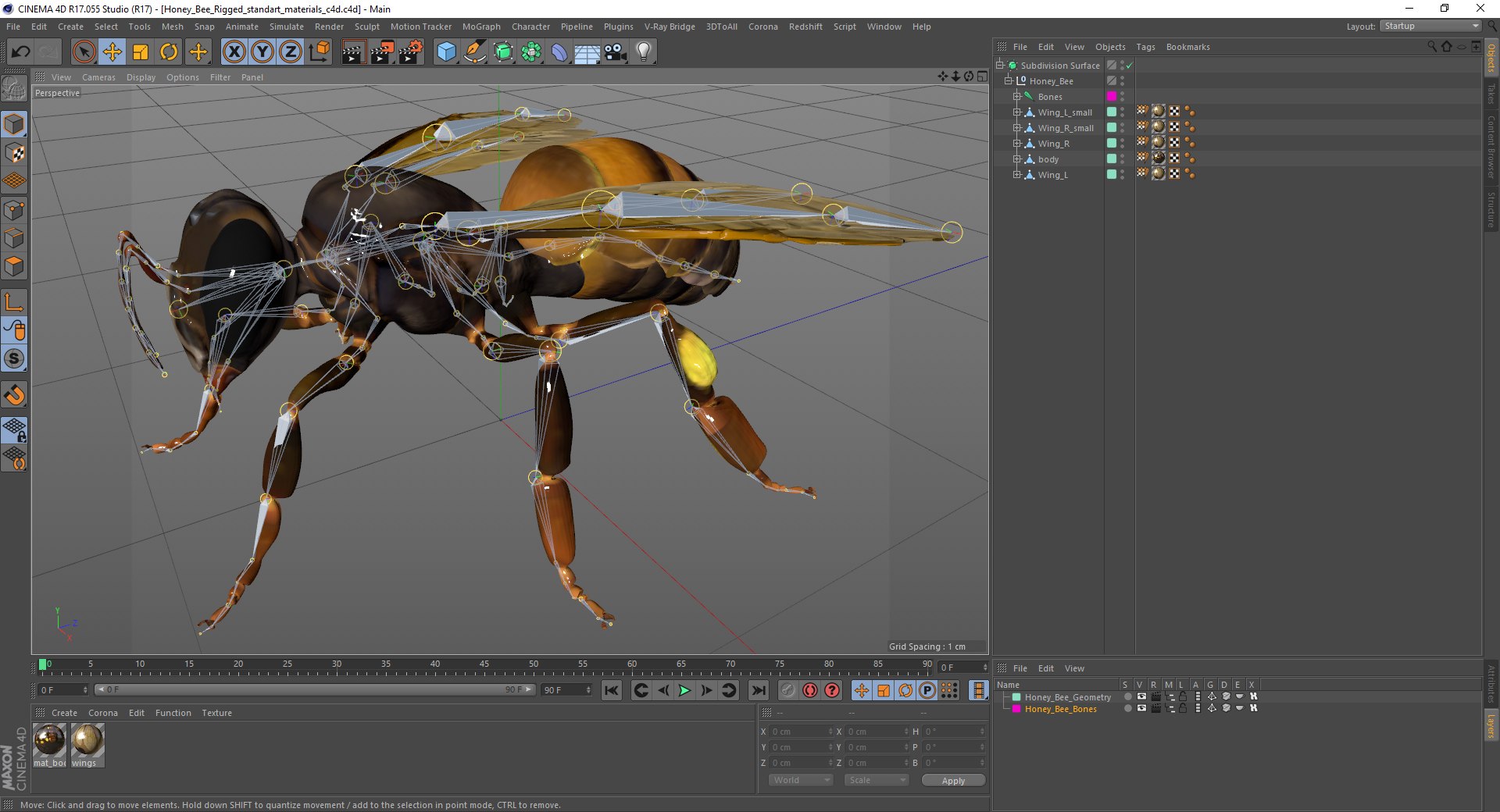Open the Layout Startup dropdown
The height and width of the screenshot is (812, 1500).
point(1430,26)
